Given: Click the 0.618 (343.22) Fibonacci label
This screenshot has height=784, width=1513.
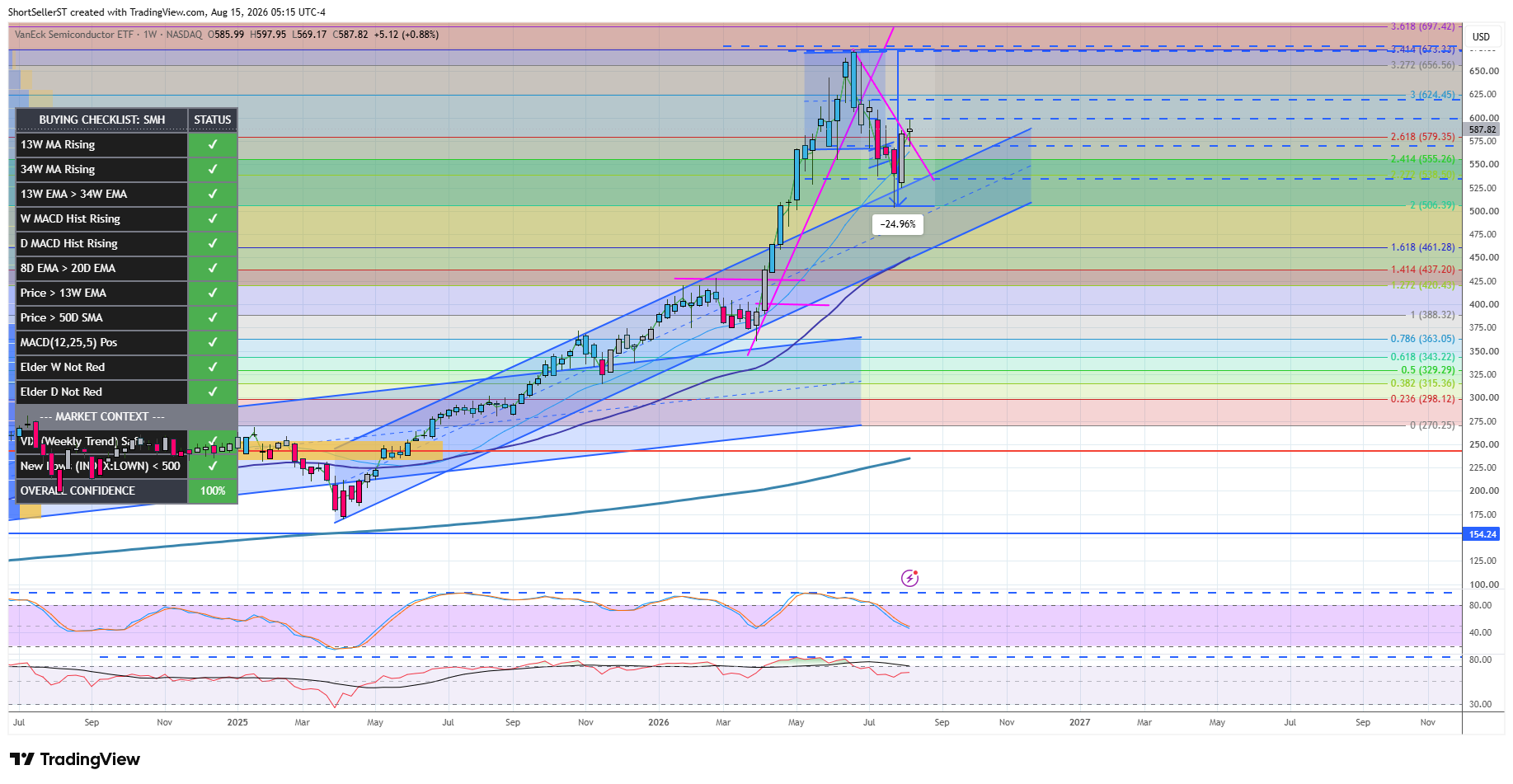Looking at the screenshot, I should coord(1423,357).
